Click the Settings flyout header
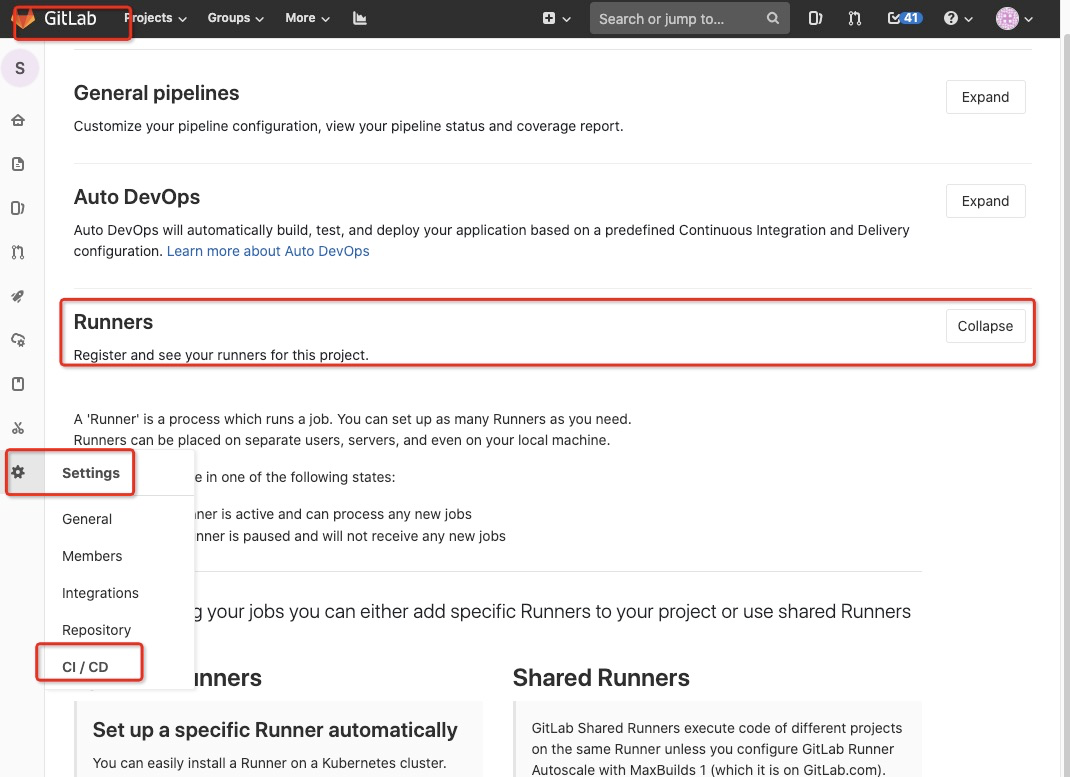 pyautogui.click(x=91, y=473)
